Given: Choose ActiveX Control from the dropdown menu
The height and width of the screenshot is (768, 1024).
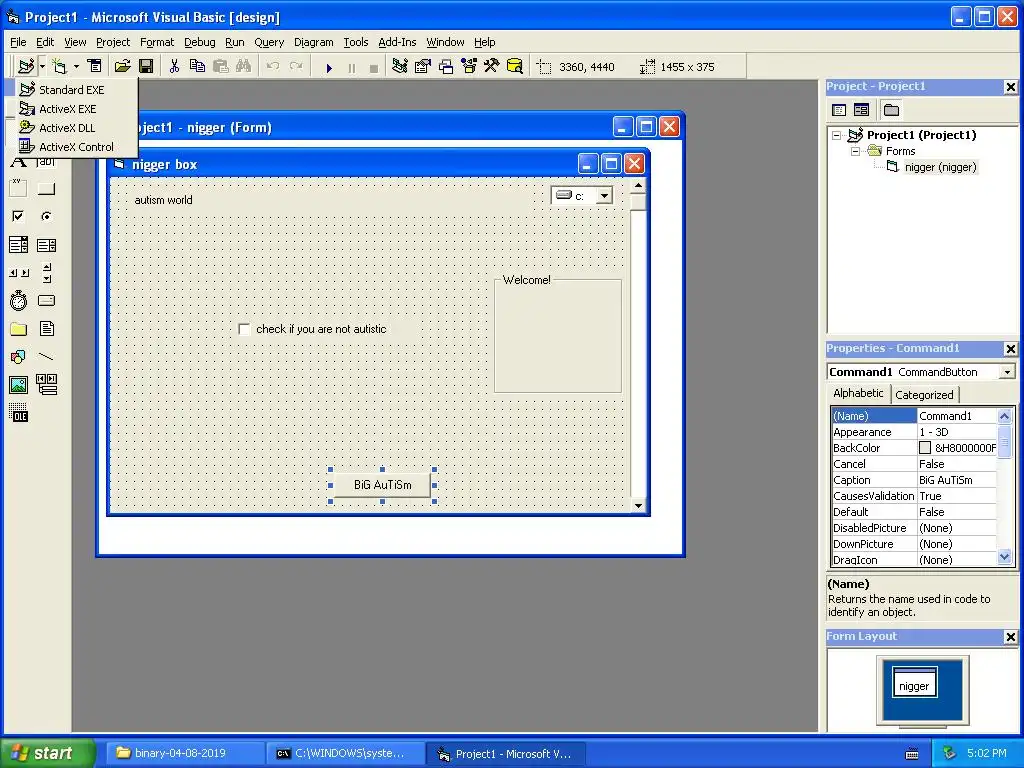Looking at the screenshot, I should click(76, 147).
